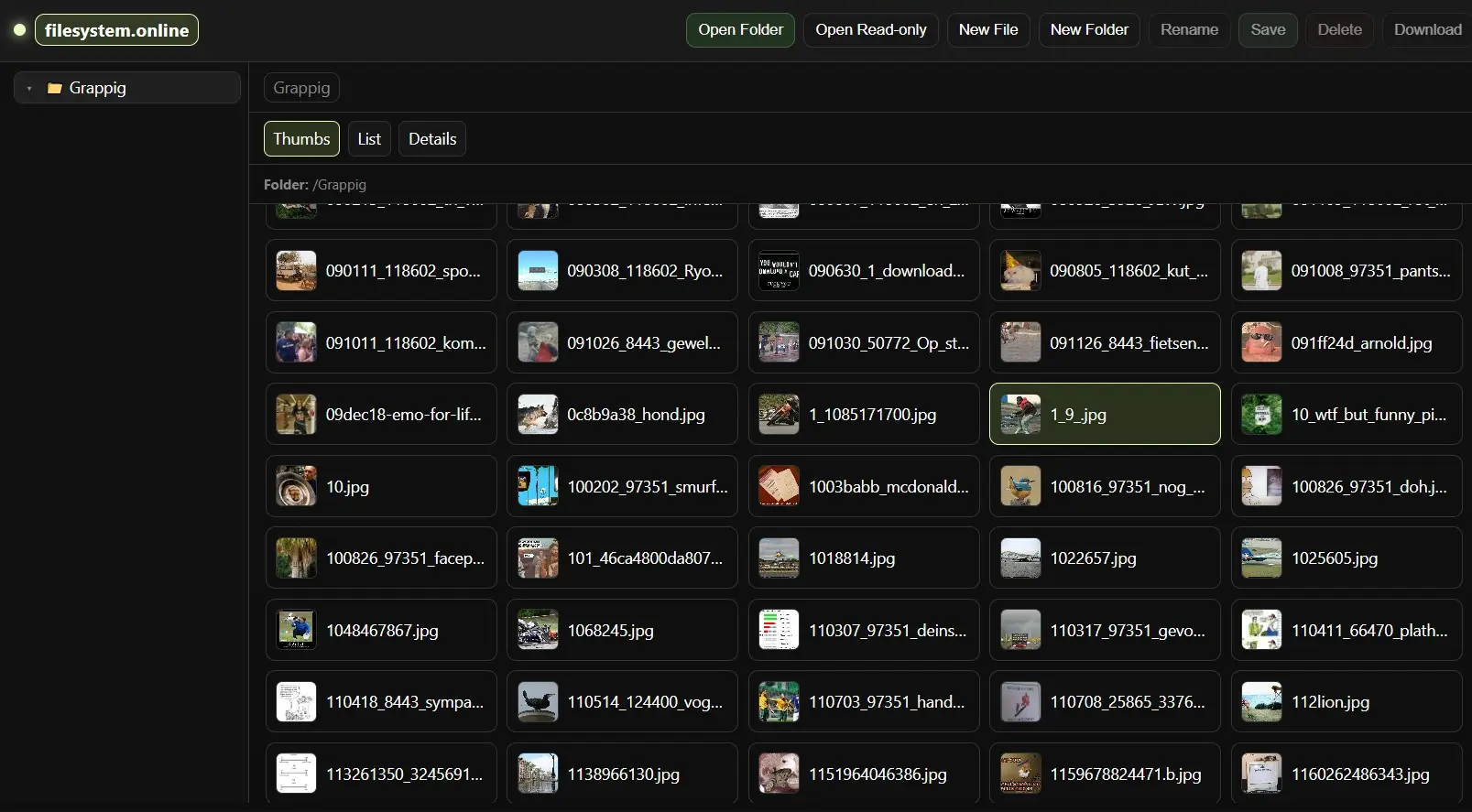The width and height of the screenshot is (1472, 812).
Task: Select thumbnail of 1022657.jpg
Action: (x=1020, y=558)
